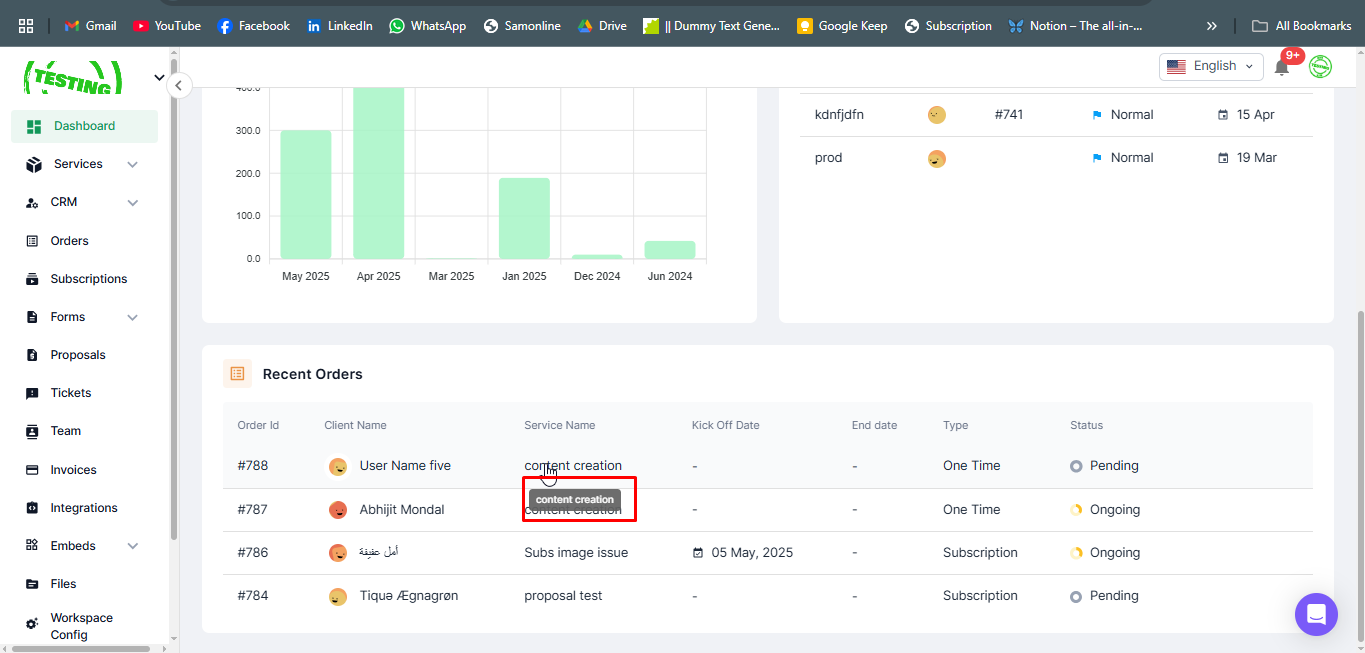Image resolution: width=1365 pixels, height=653 pixels.
Task: Open the Facebook bookmark
Action: [254, 26]
